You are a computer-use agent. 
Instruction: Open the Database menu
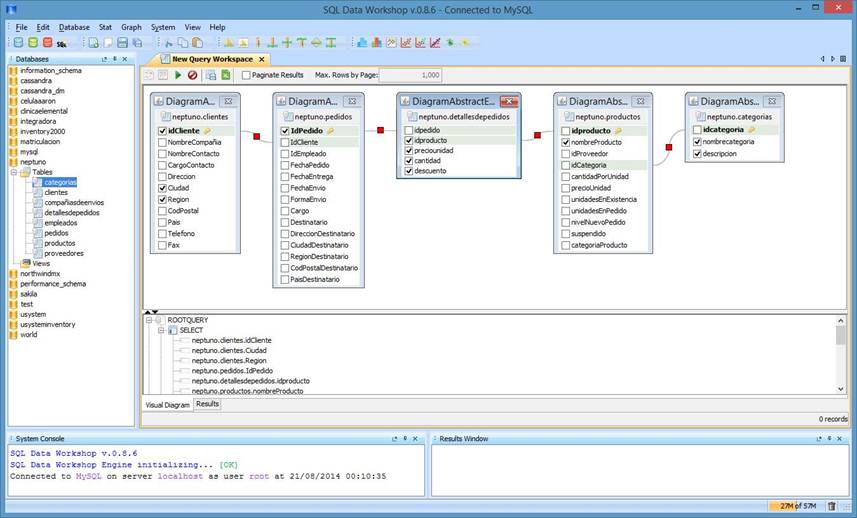pyautogui.click(x=73, y=27)
